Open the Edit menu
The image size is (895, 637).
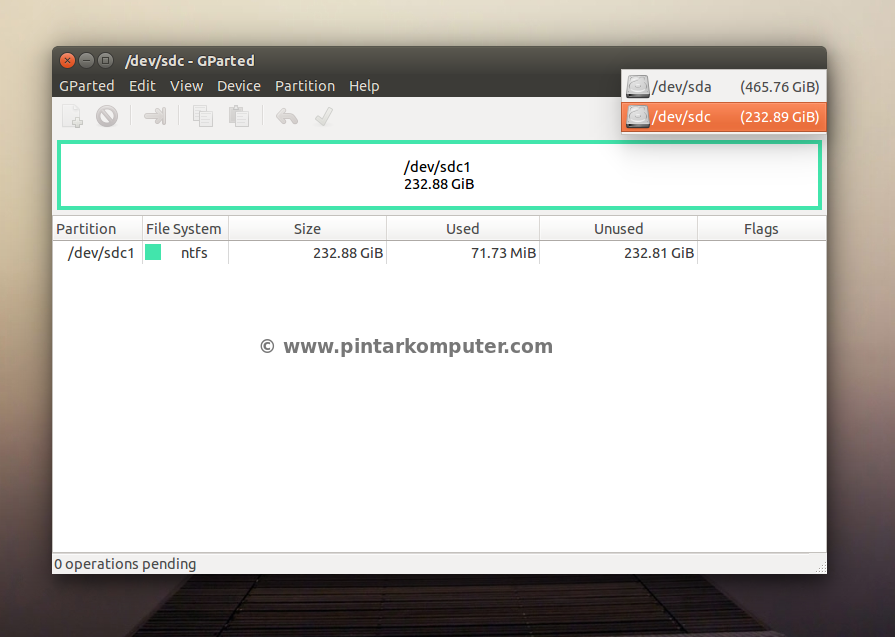pos(142,86)
